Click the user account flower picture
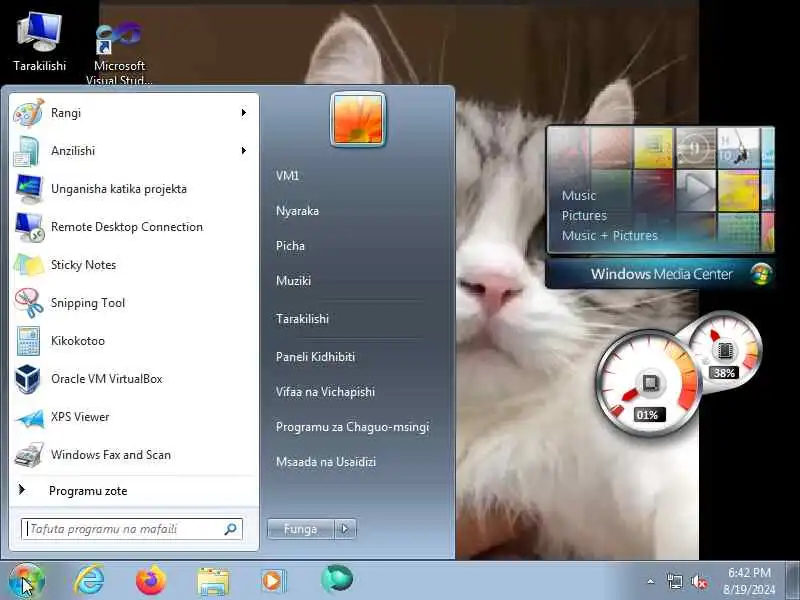The width and height of the screenshot is (800, 600). 358,119
